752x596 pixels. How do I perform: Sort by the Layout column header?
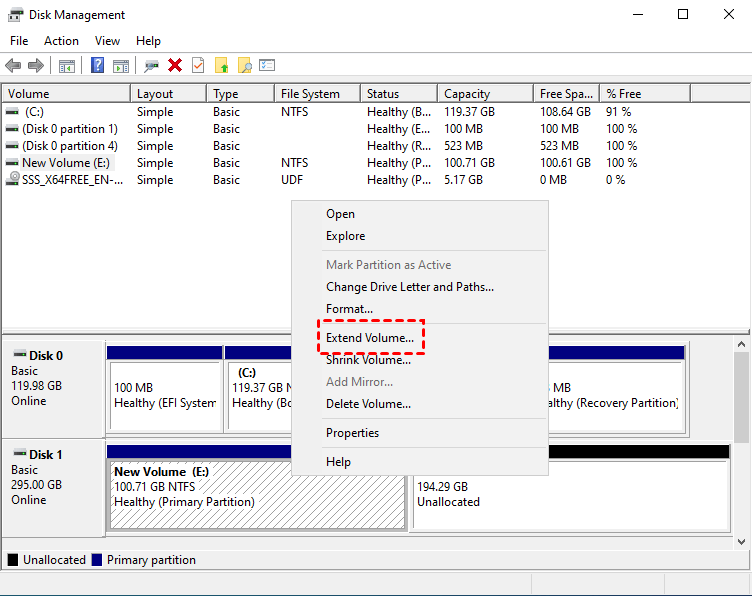pos(169,93)
